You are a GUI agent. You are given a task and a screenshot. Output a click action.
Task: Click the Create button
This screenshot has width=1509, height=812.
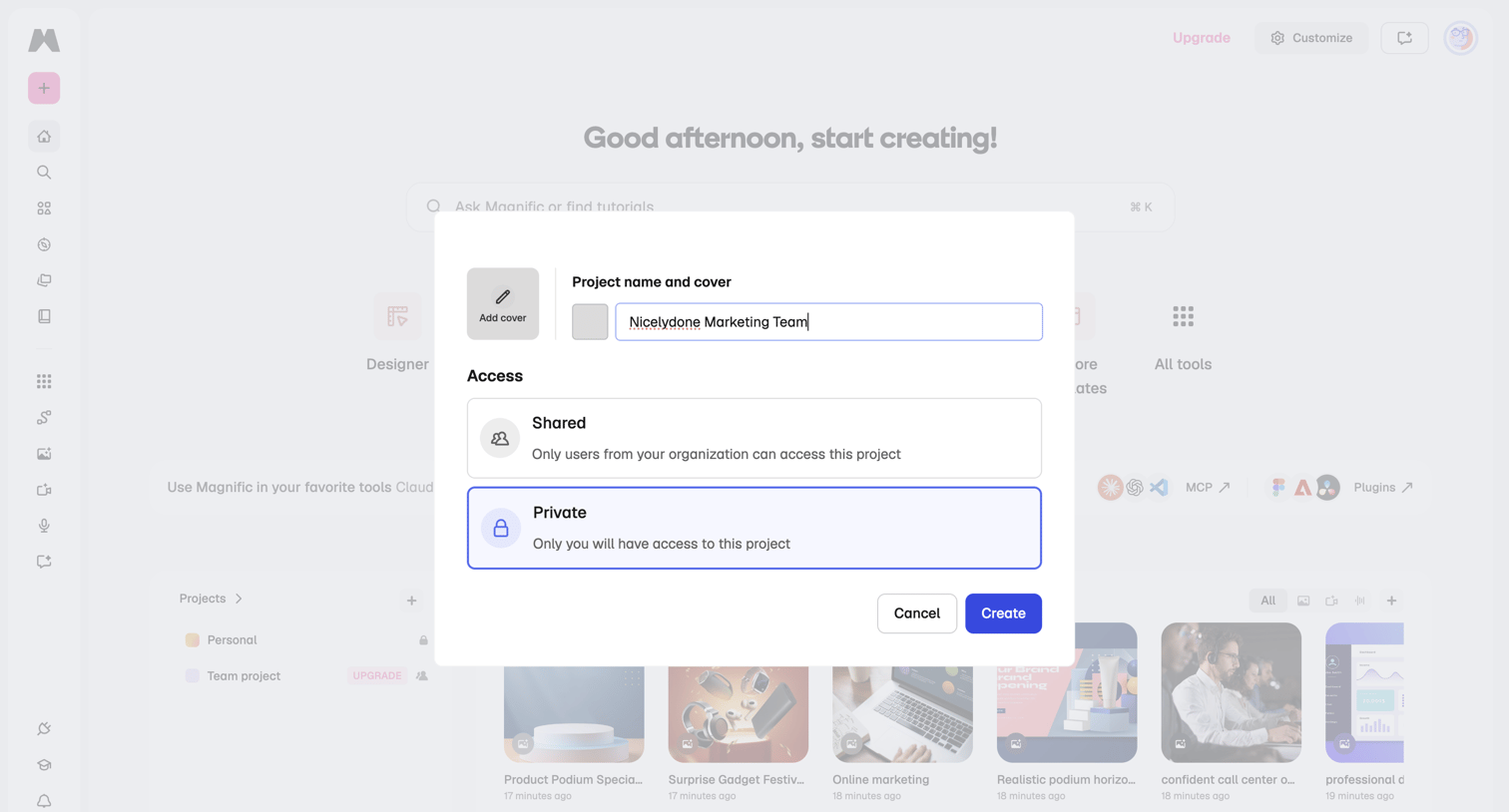point(1003,613)
